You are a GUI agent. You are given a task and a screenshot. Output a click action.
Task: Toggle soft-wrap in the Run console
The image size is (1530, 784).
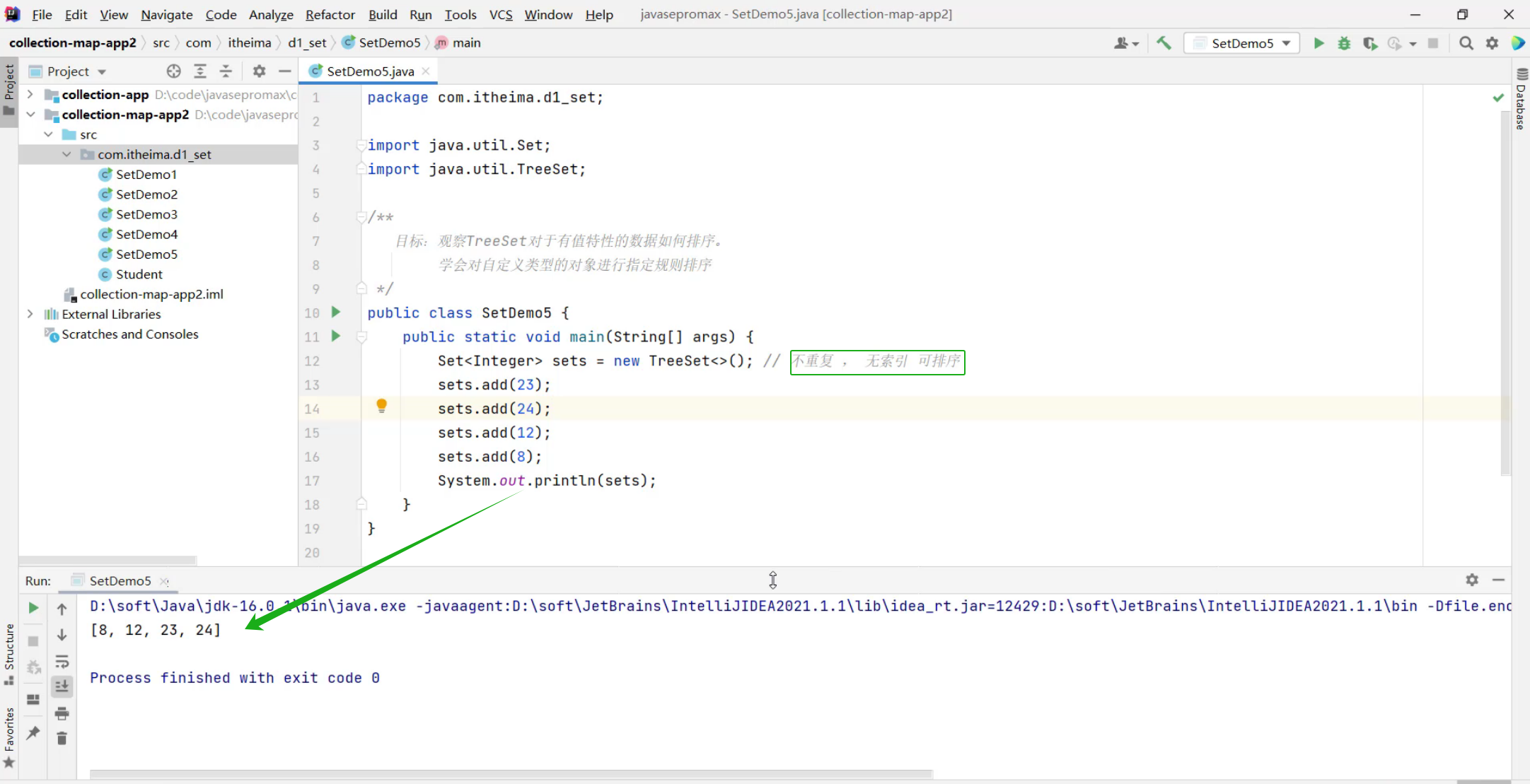point(62,662)
